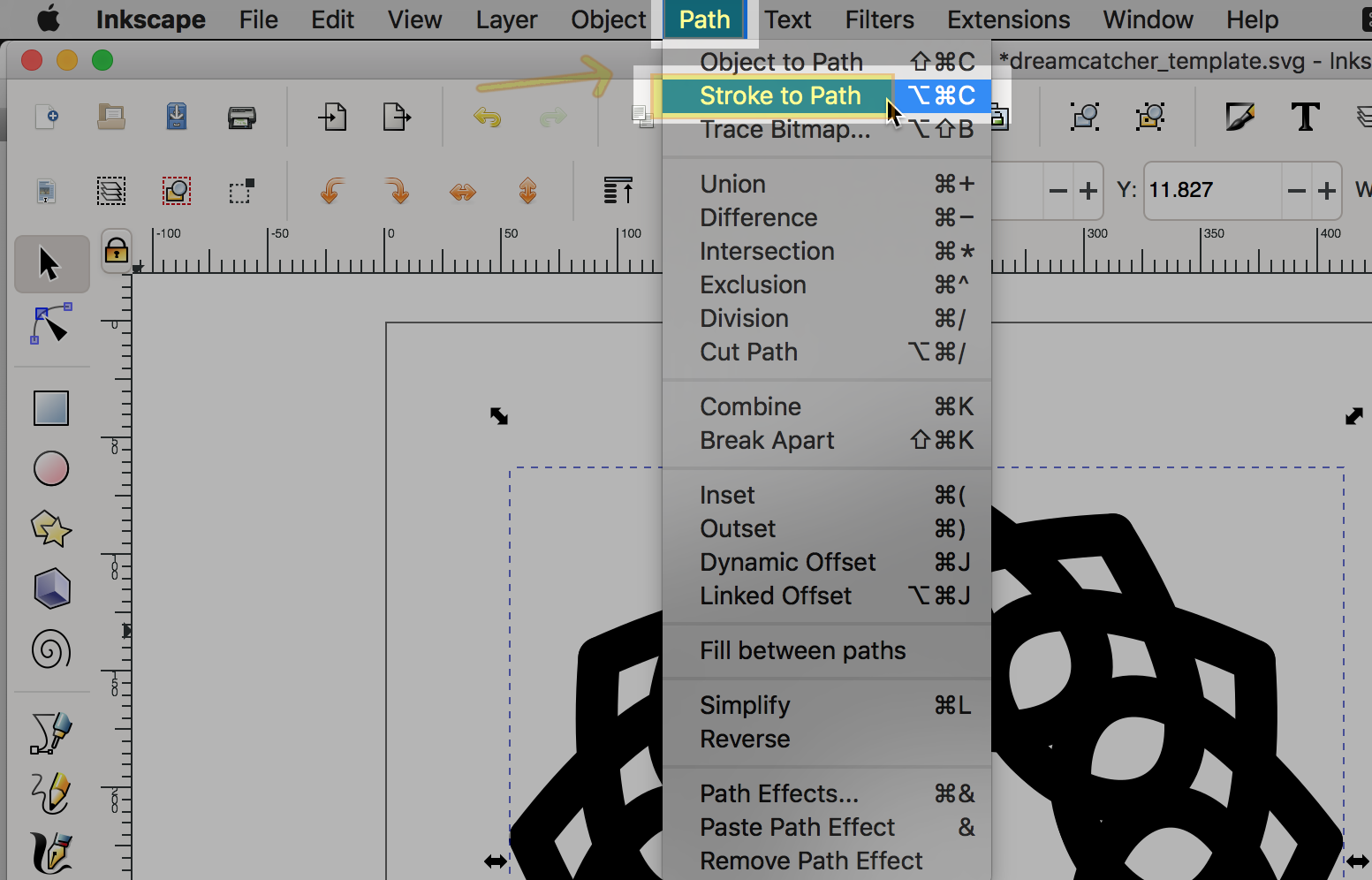Click the Undo arrow icon
This screenshot has width=1372, height=880.
click(487, 117)
